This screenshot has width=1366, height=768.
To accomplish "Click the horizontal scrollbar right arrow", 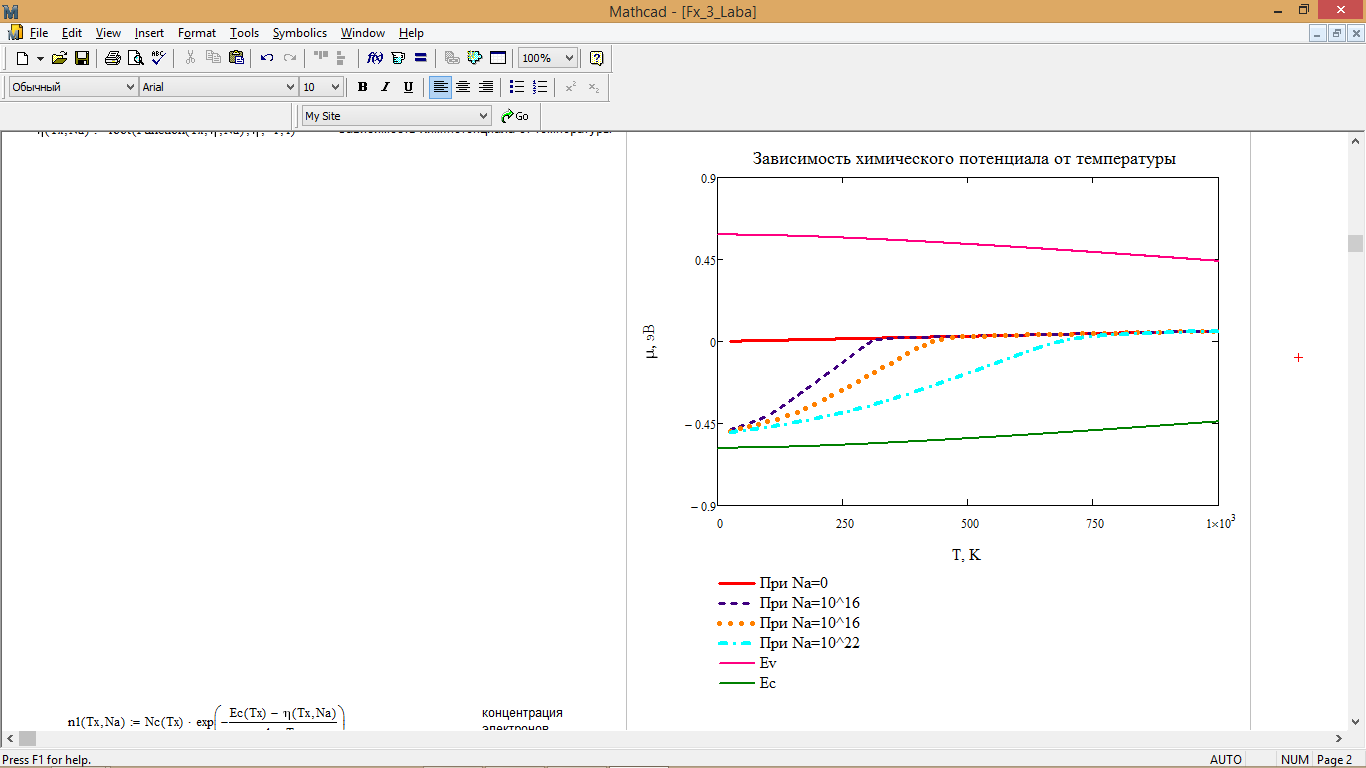I will point(1338,738).
